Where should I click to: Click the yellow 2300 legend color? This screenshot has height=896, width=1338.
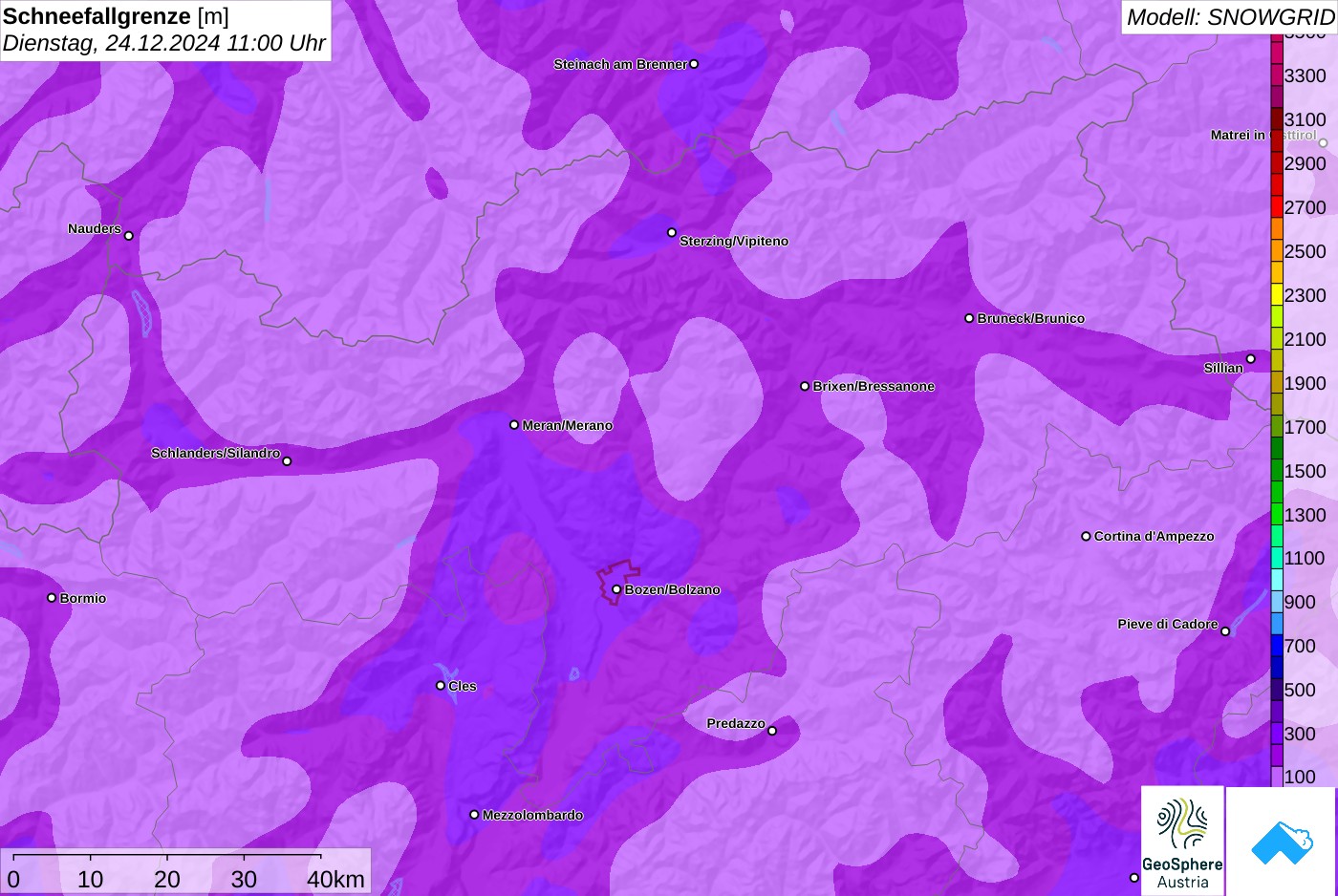(x=1277, y=295)
